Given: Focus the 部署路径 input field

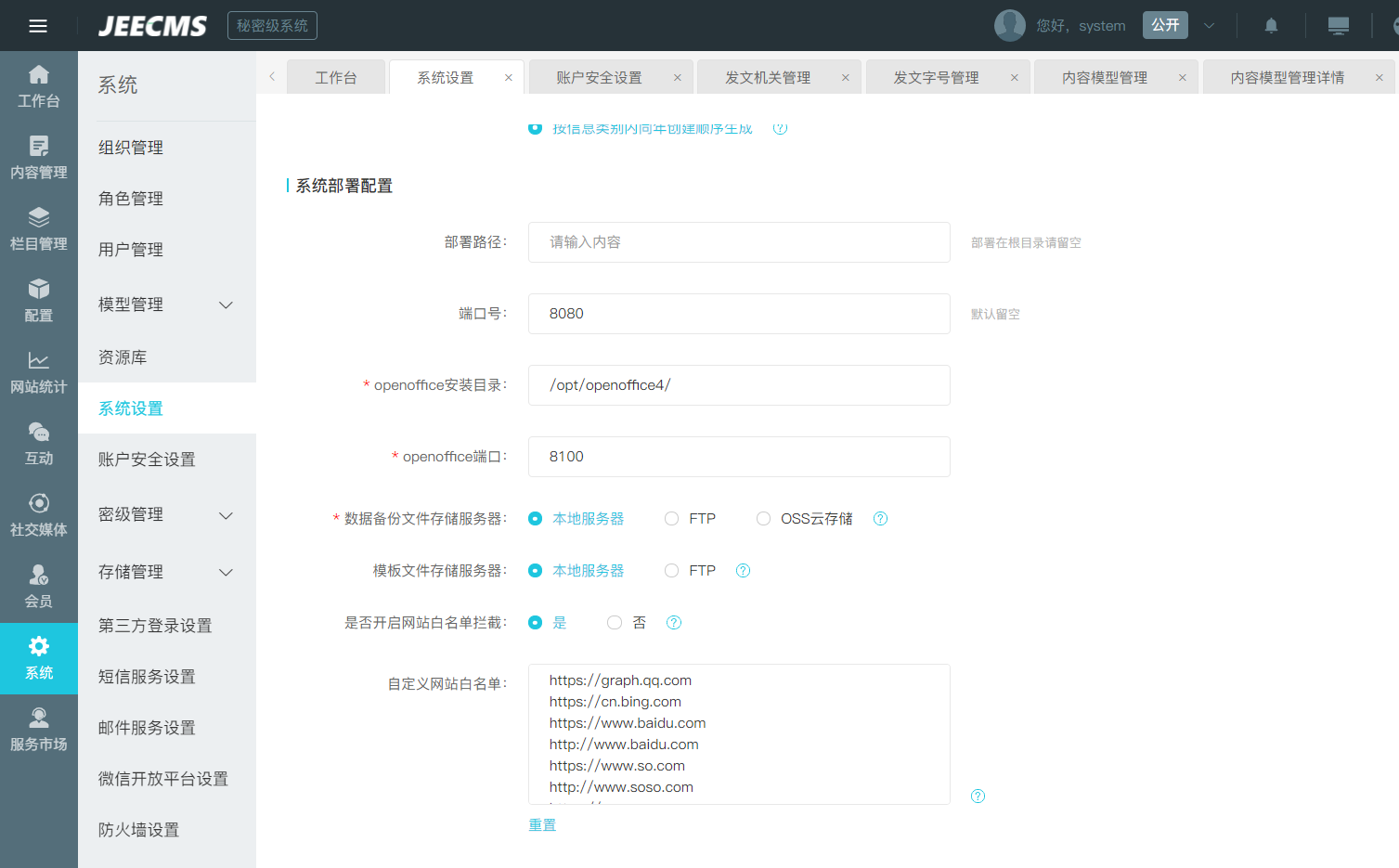Looking at the screenshot, I should tap(739, 242).
